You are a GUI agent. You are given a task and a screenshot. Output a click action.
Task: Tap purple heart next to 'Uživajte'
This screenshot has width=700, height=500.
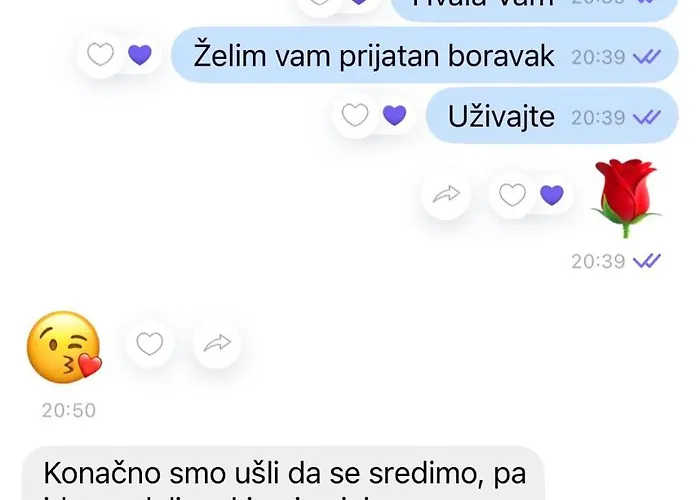pos(395,115)
